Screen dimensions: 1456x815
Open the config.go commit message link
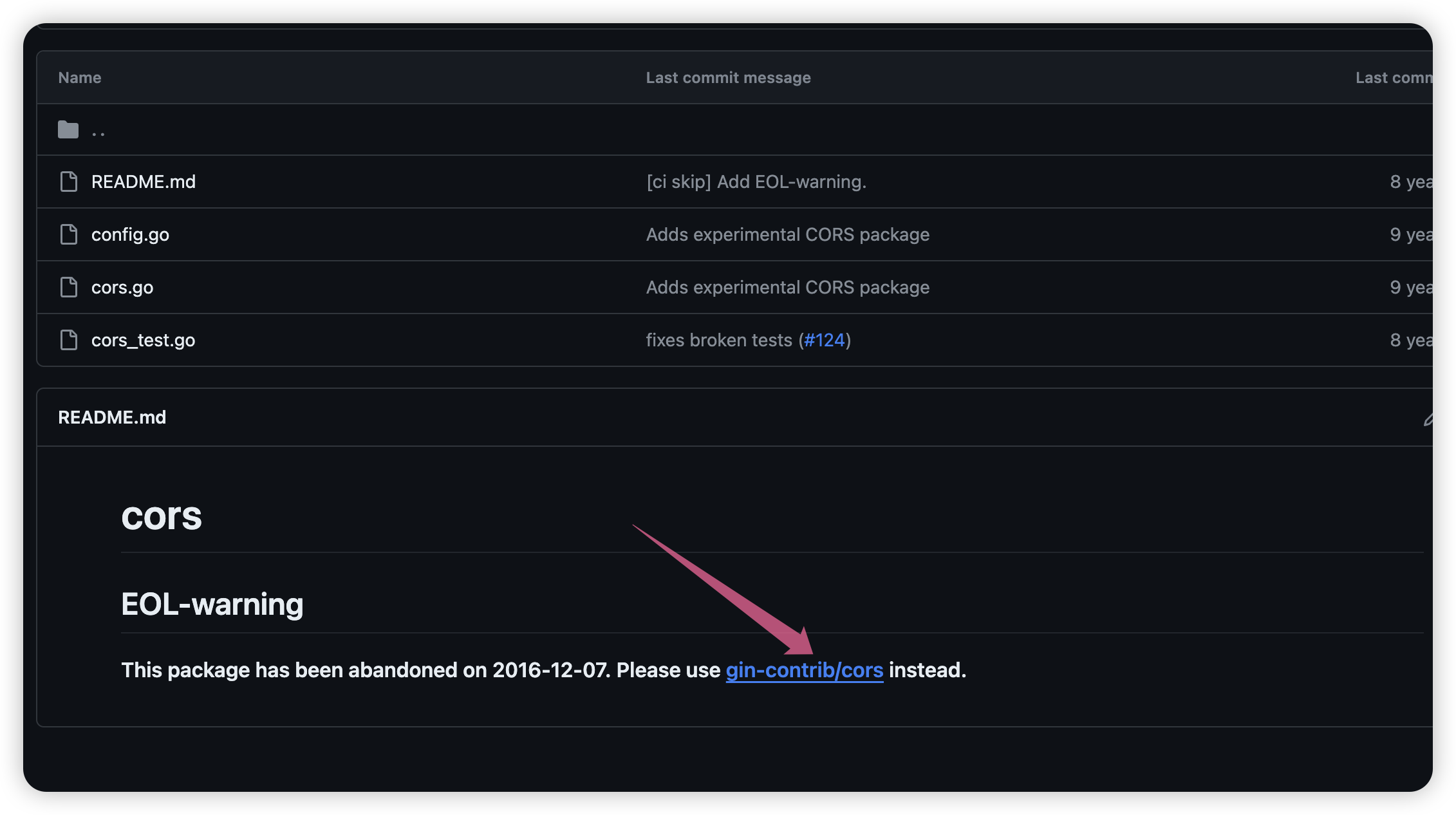787,234
